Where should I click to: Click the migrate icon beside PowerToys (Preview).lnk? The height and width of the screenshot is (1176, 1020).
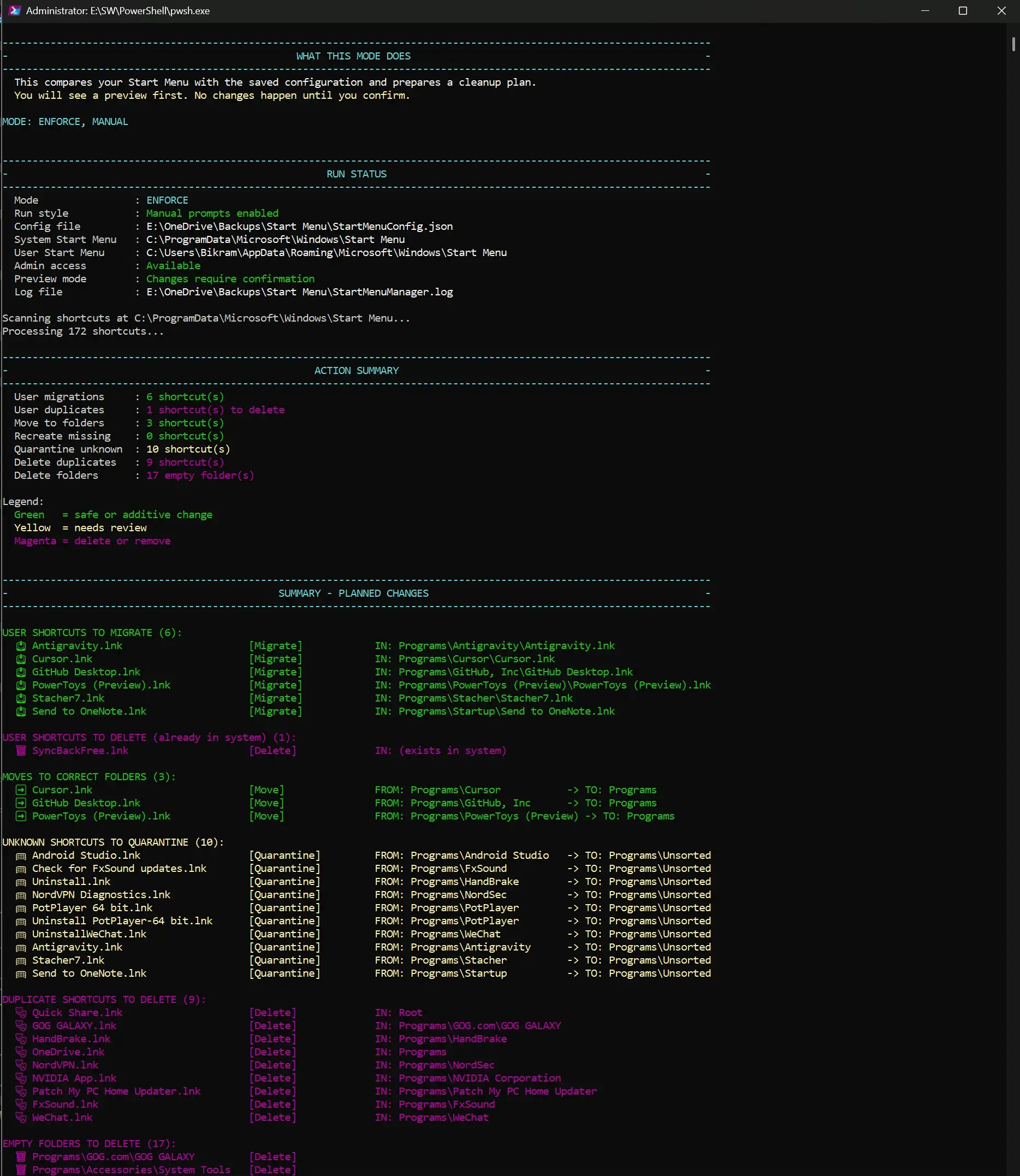[x=21, y=685]
